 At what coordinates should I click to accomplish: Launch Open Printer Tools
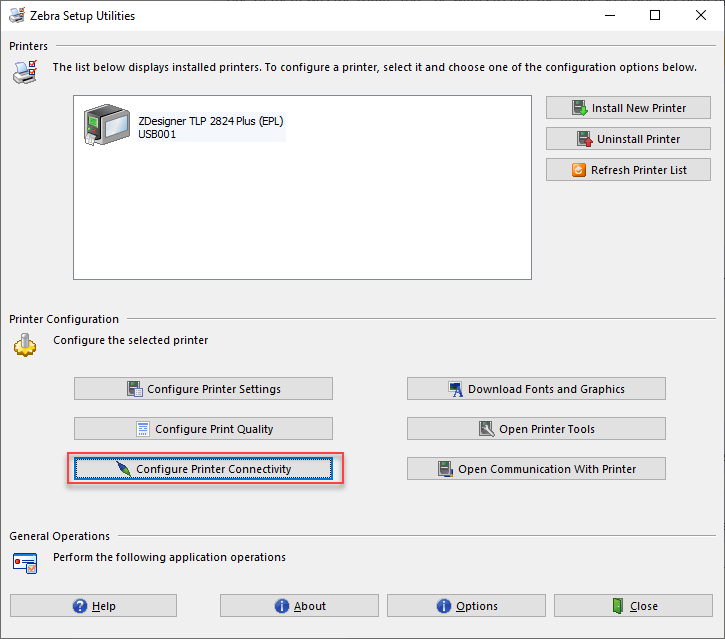pos(536,429)
